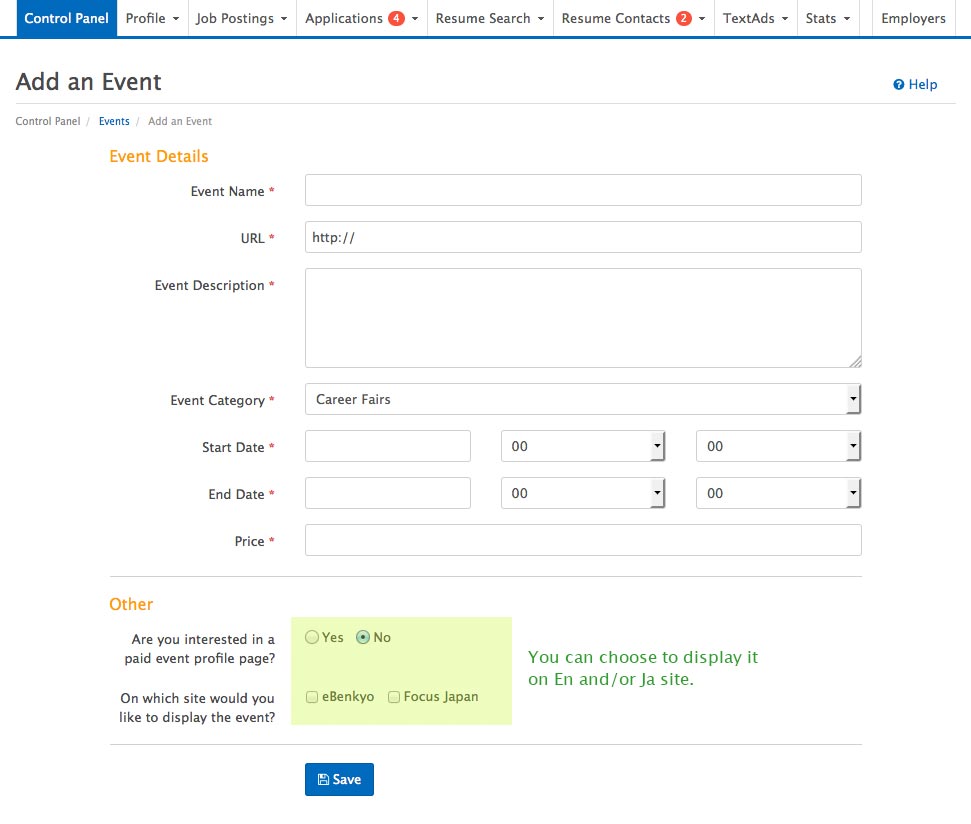Click the caret arrow beside TextAds
The image size is (971, 824).
(785, 19)
